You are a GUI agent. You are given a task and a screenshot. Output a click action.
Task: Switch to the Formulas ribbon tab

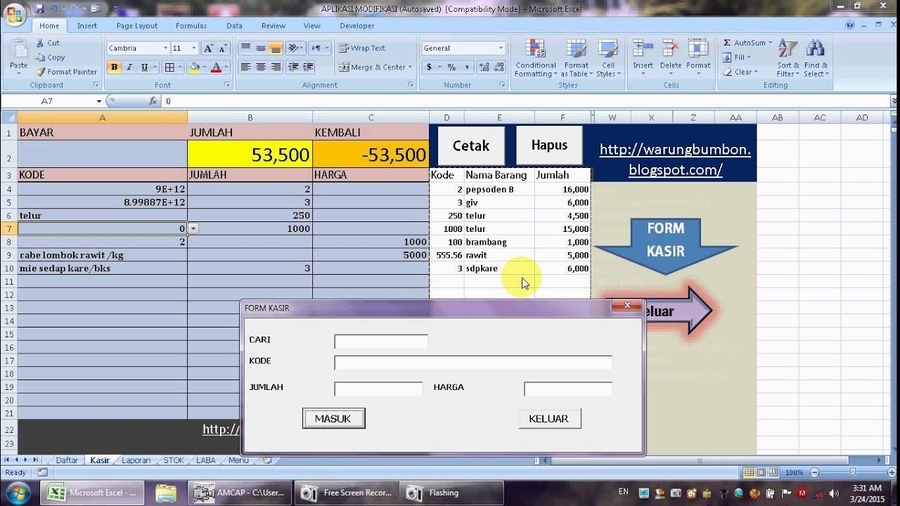191,25
